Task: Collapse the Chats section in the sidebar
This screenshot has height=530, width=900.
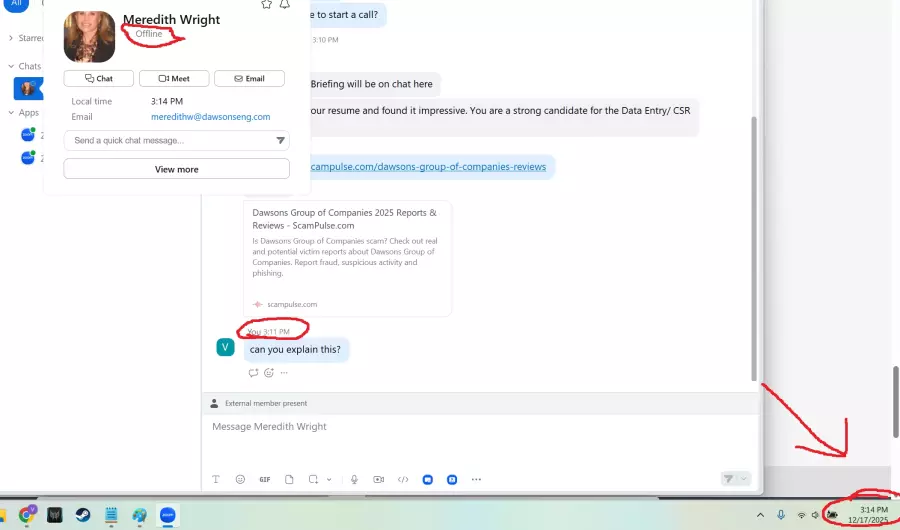Action: (11, 66)
